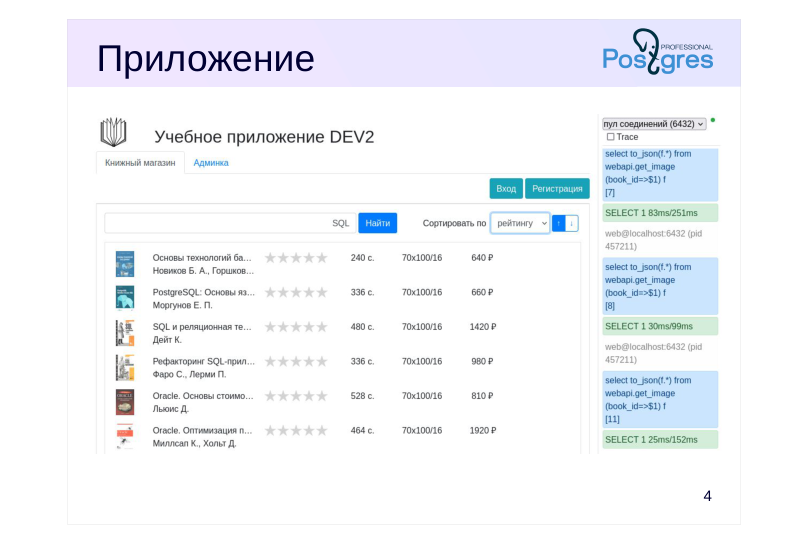
Task: Click the green connection status dot
Action: point(713,120)
